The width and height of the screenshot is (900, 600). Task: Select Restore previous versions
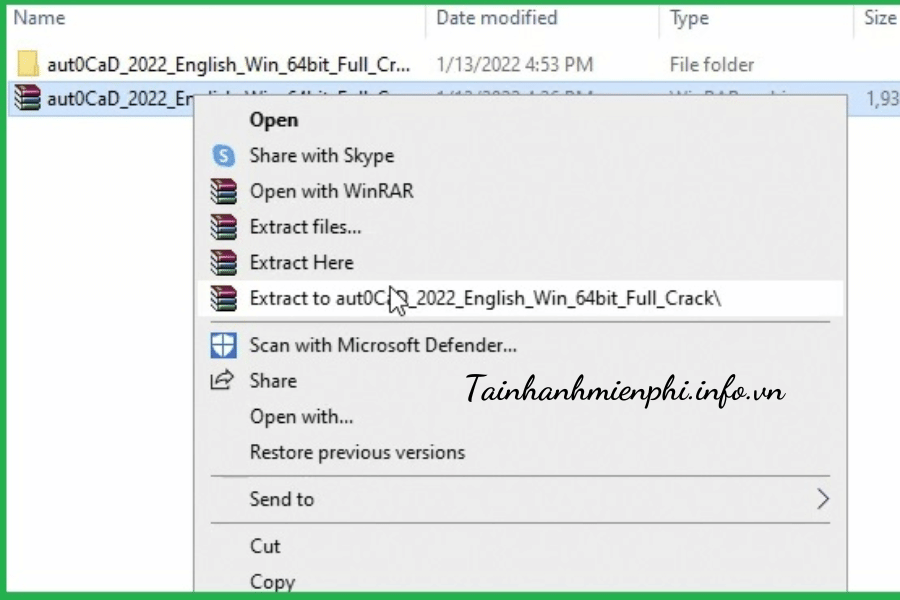click(357, 452)
